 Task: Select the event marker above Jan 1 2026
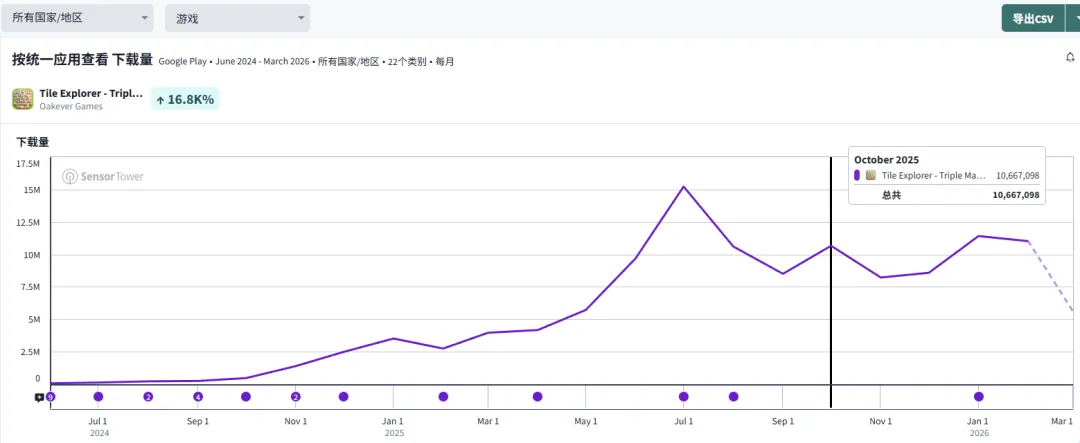[x=979, y=397]
